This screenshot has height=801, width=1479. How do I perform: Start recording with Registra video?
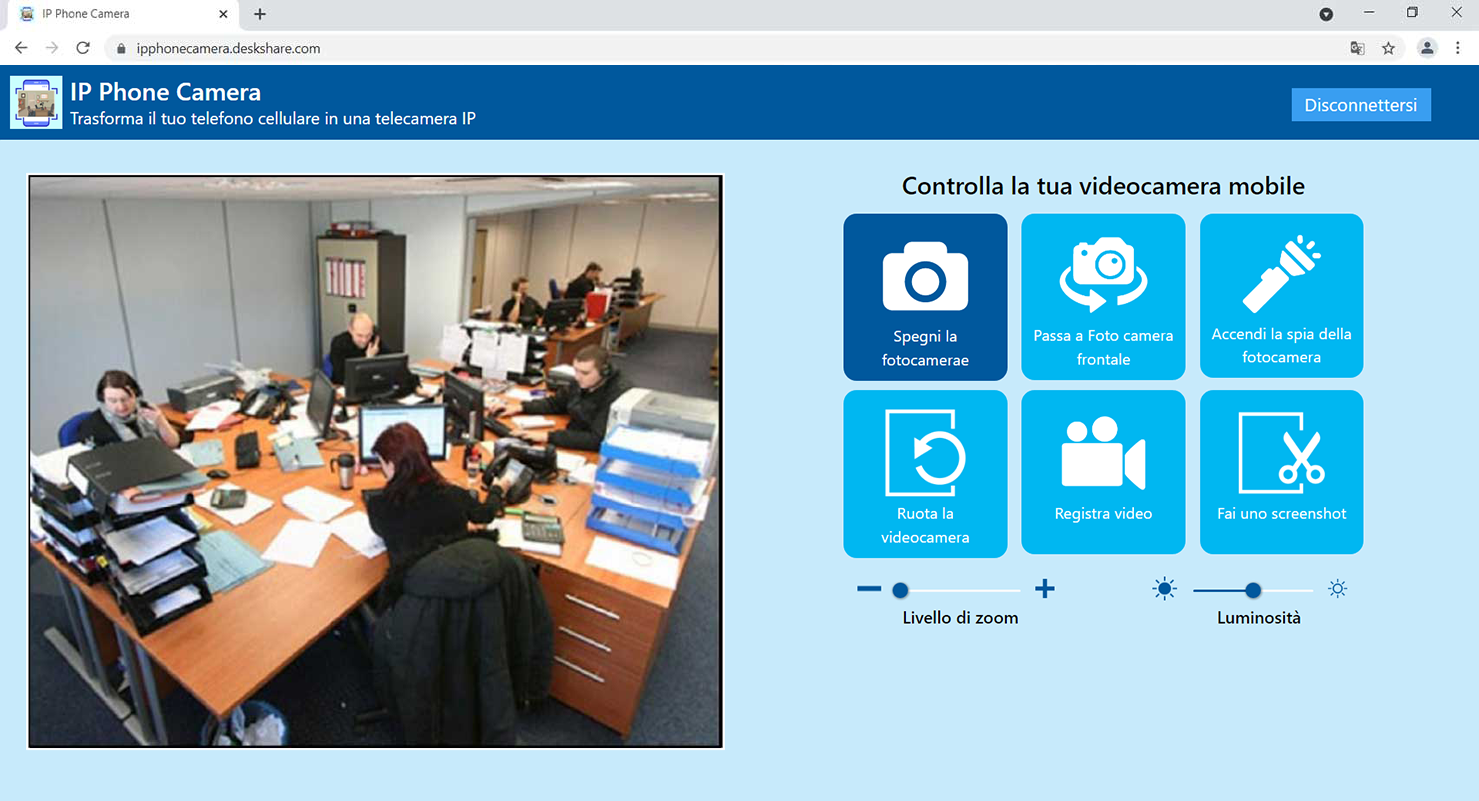click(1103, 472)
